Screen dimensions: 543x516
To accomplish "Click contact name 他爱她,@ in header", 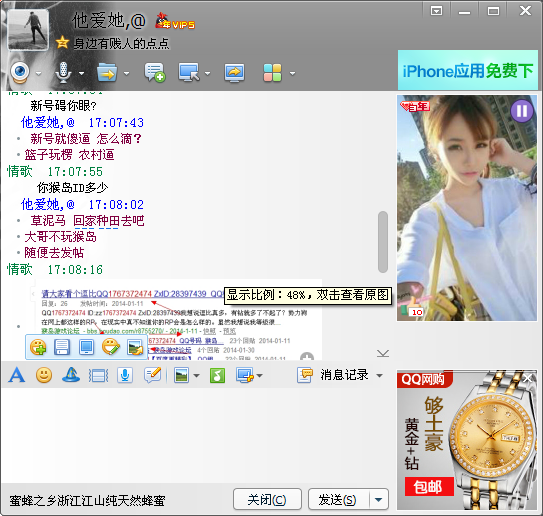I will [109, 21].
